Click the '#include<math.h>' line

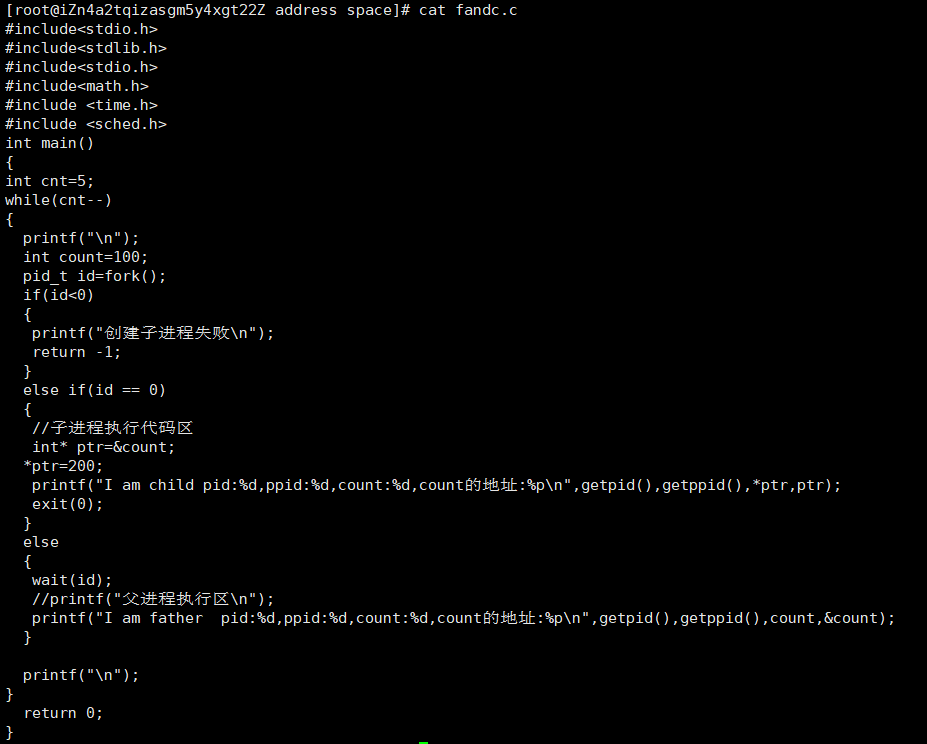click(77, 86)
